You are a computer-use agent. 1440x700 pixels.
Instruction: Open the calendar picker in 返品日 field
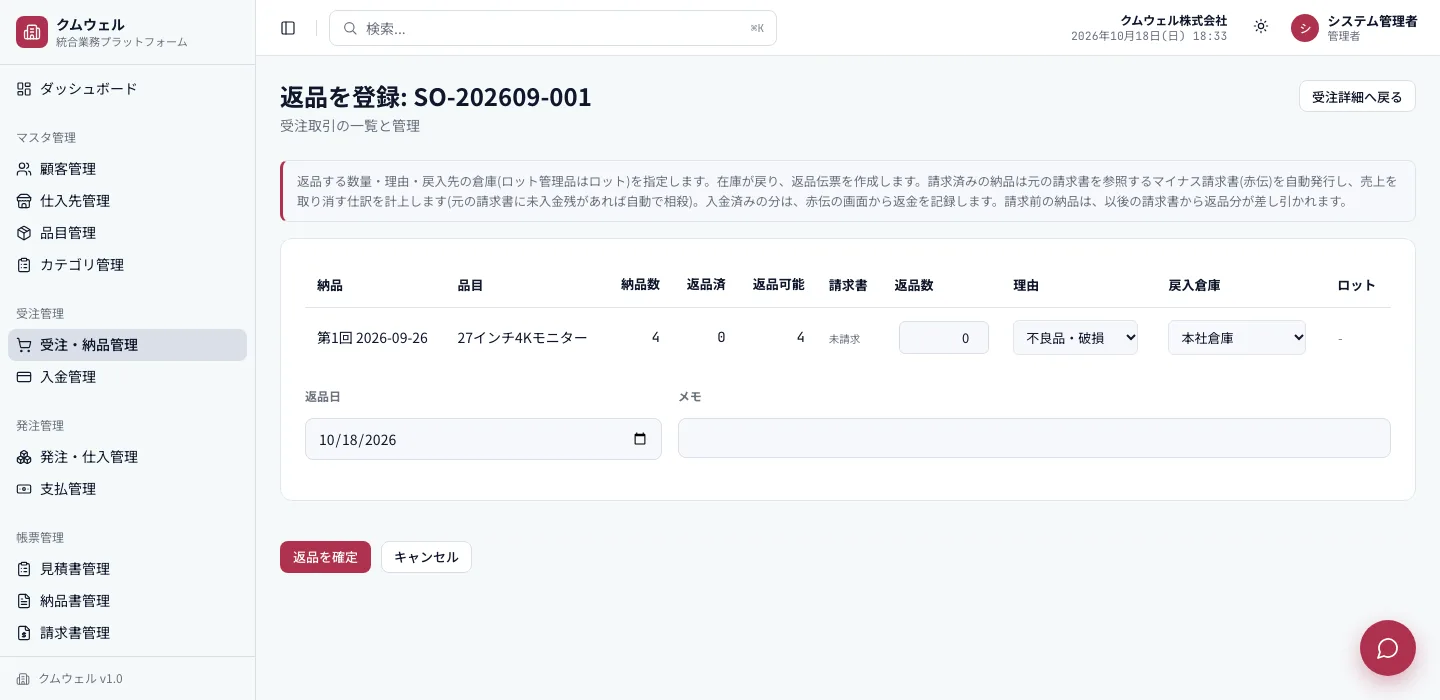(640, 439)
